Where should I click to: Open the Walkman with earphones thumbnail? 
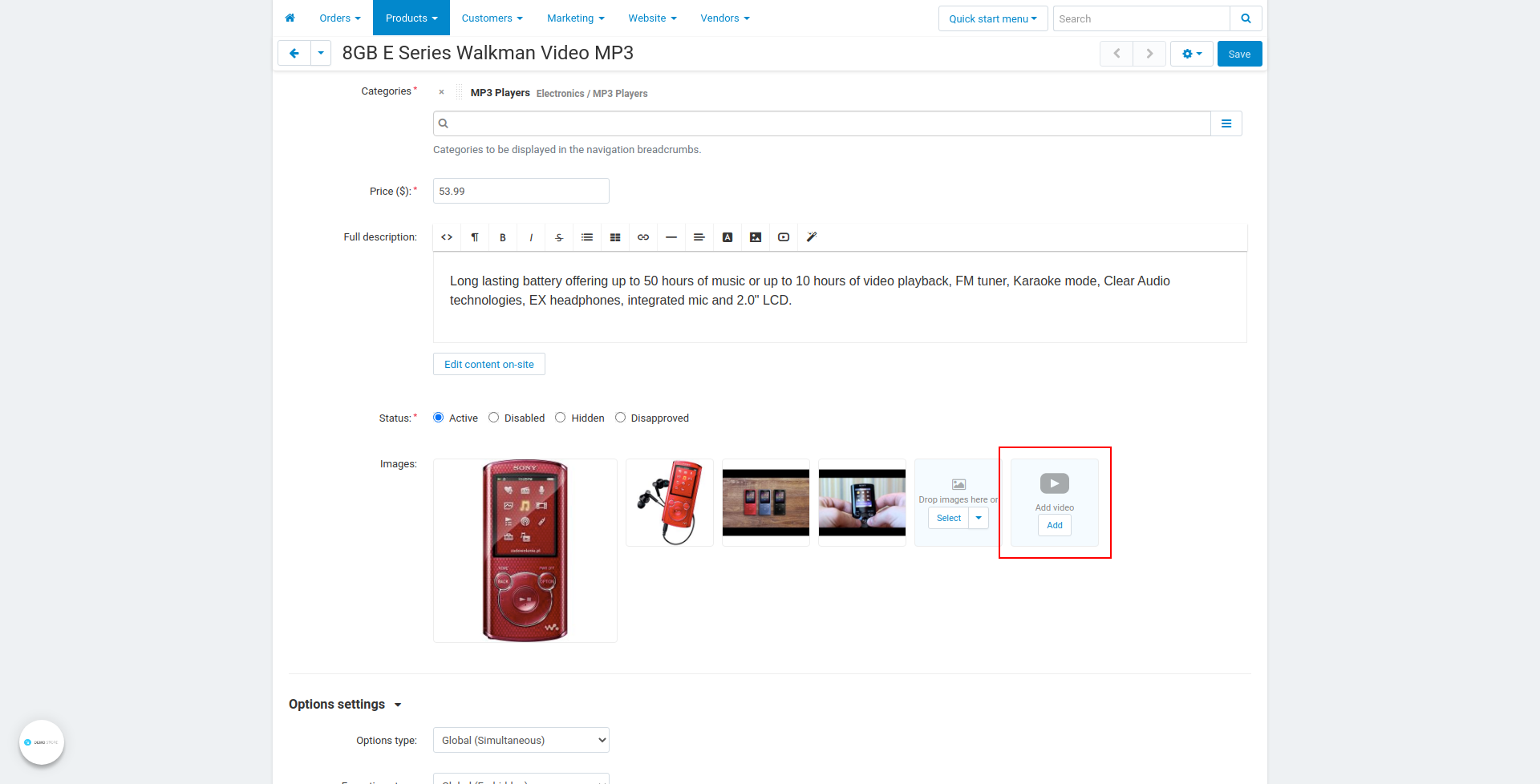[x=670, y=503]
